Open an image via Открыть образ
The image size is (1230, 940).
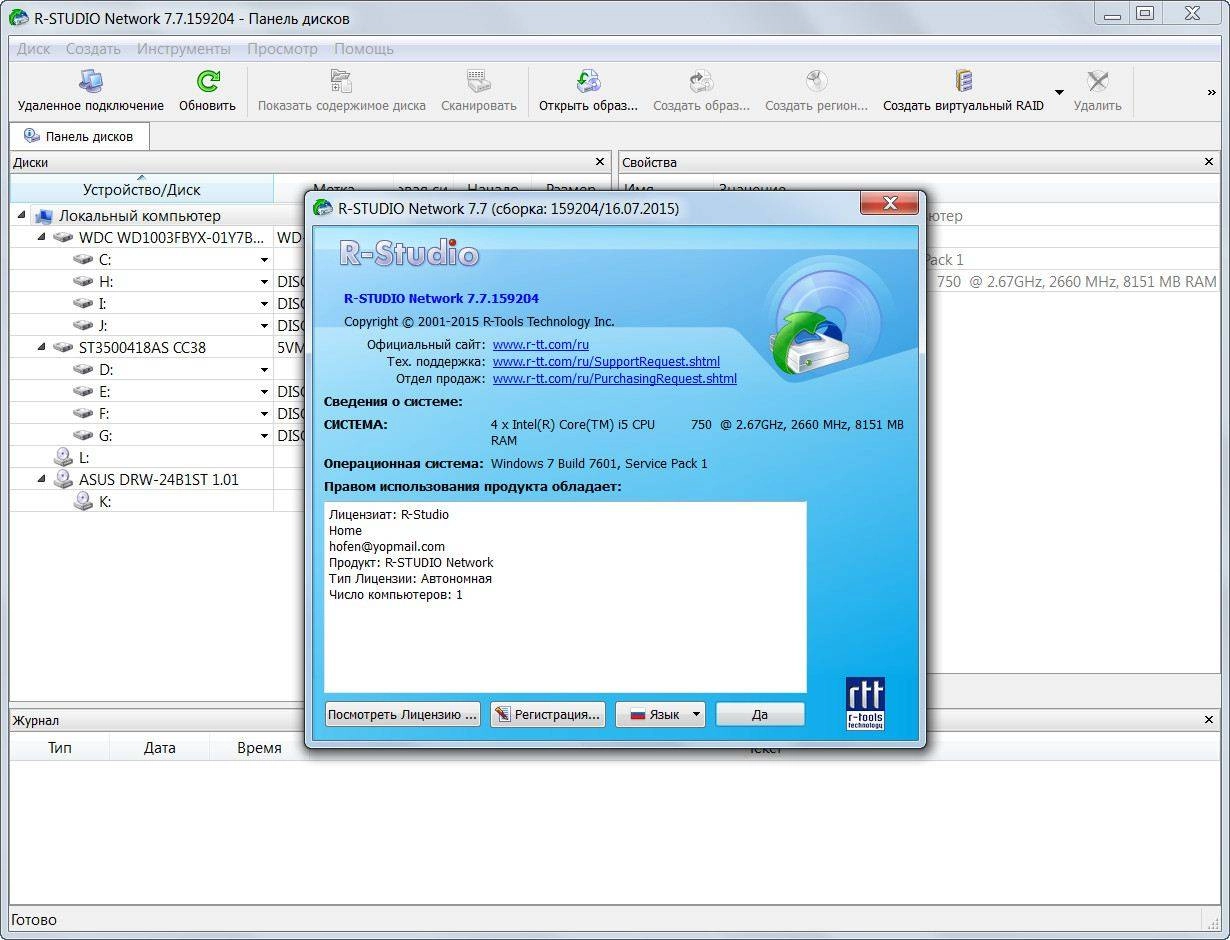coord(588,91)
